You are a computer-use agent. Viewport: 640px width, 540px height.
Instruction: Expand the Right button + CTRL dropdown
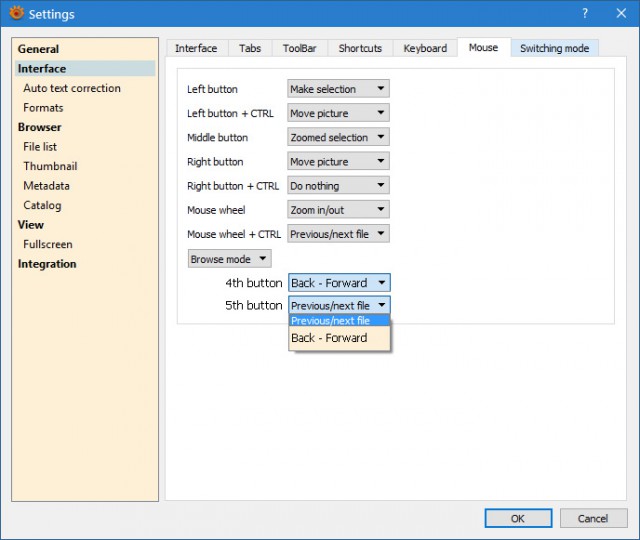(338, 185)
